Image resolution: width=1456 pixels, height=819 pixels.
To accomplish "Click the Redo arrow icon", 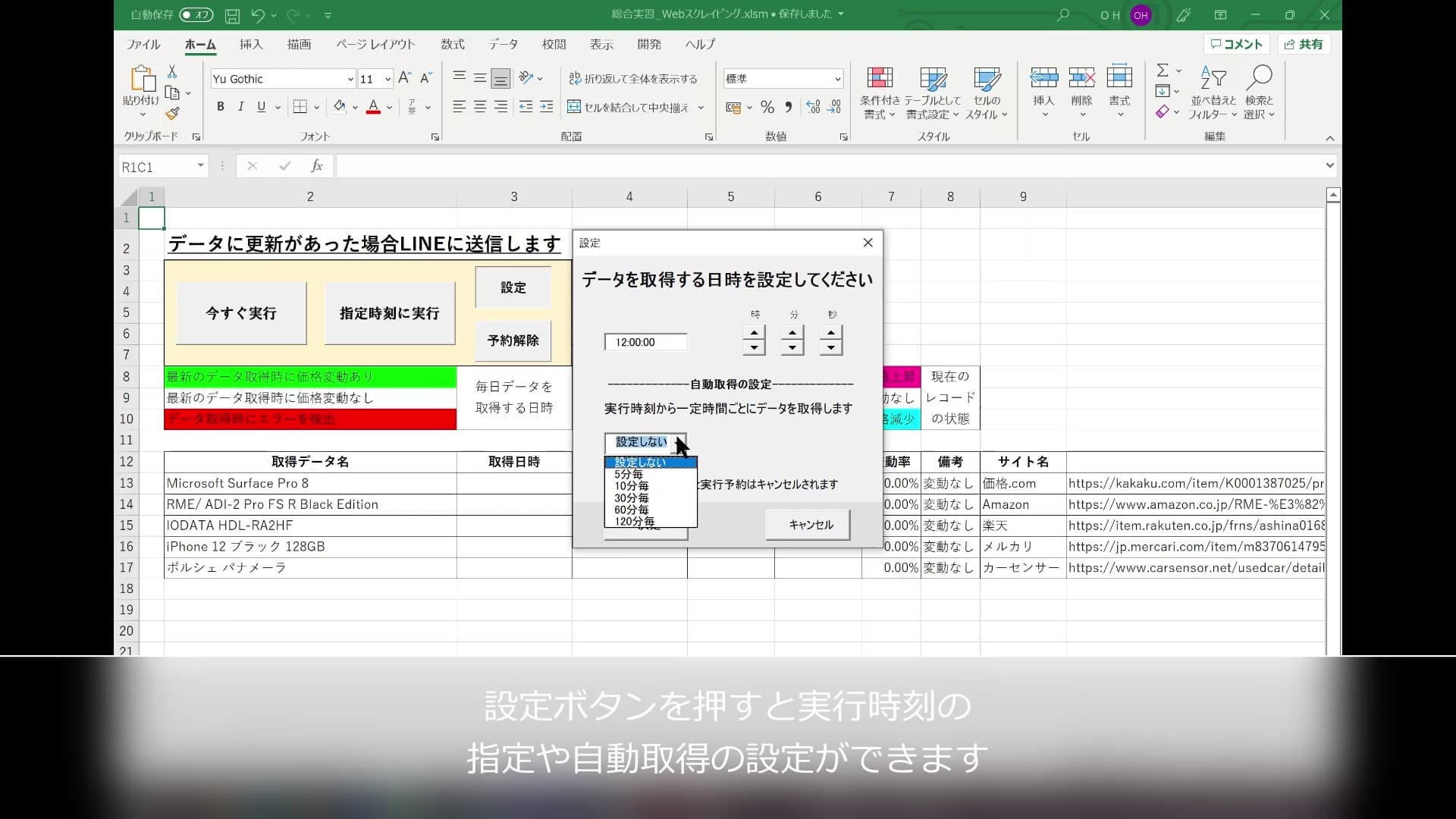I will (293, 14).
